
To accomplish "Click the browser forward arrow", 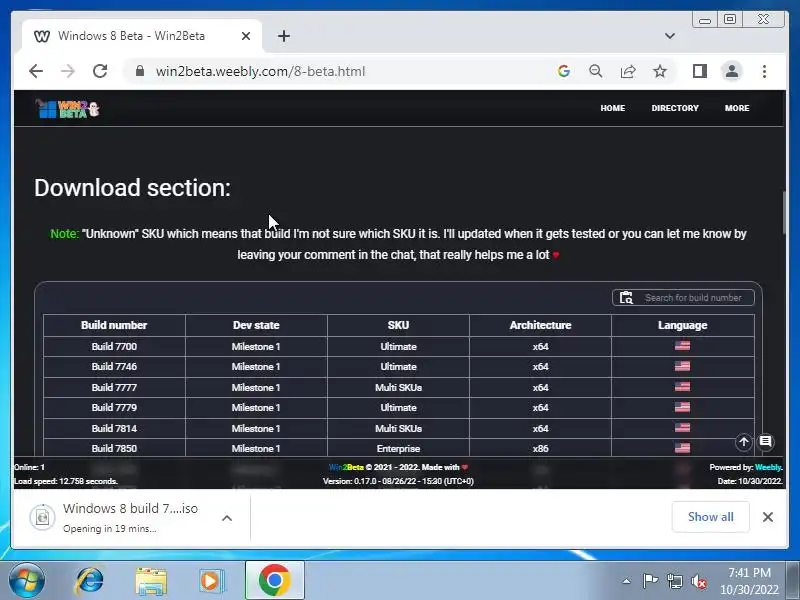I will click(x=68, y=71).
